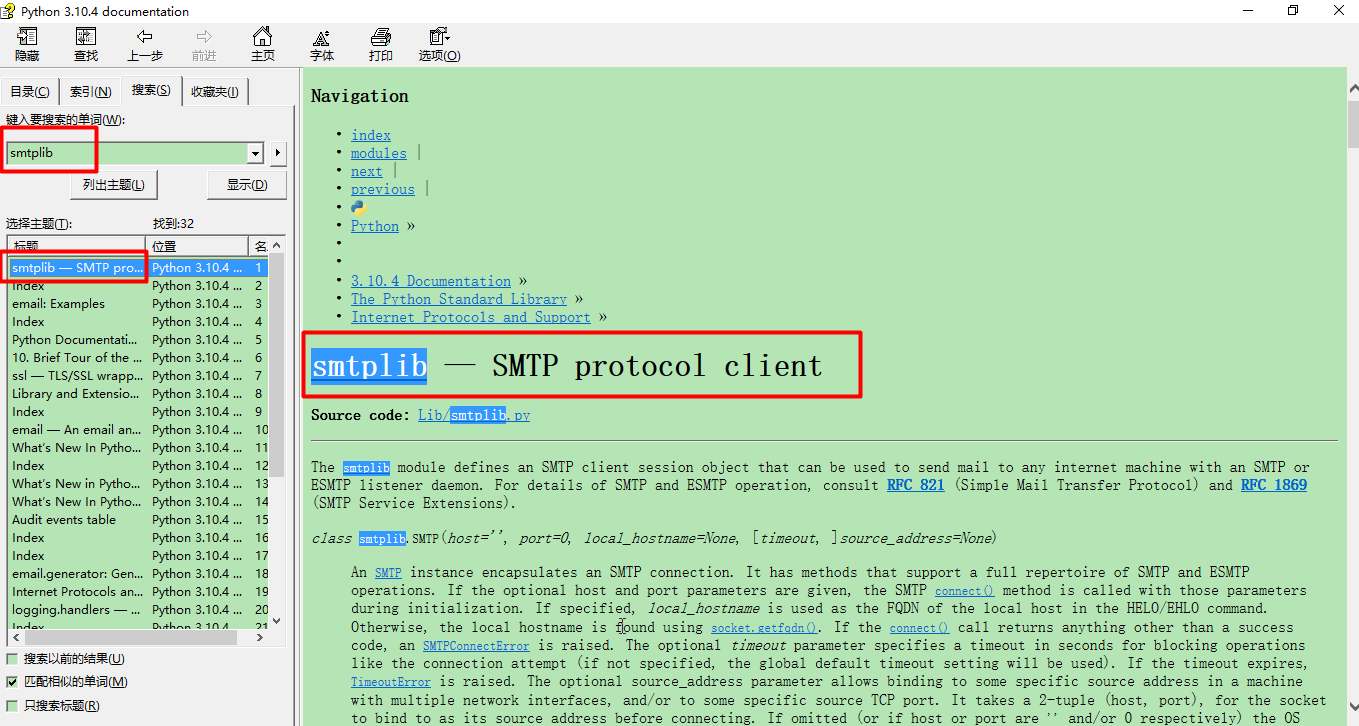Toggle 搜索以前的结果 checkbox

(x=12, y=659)
